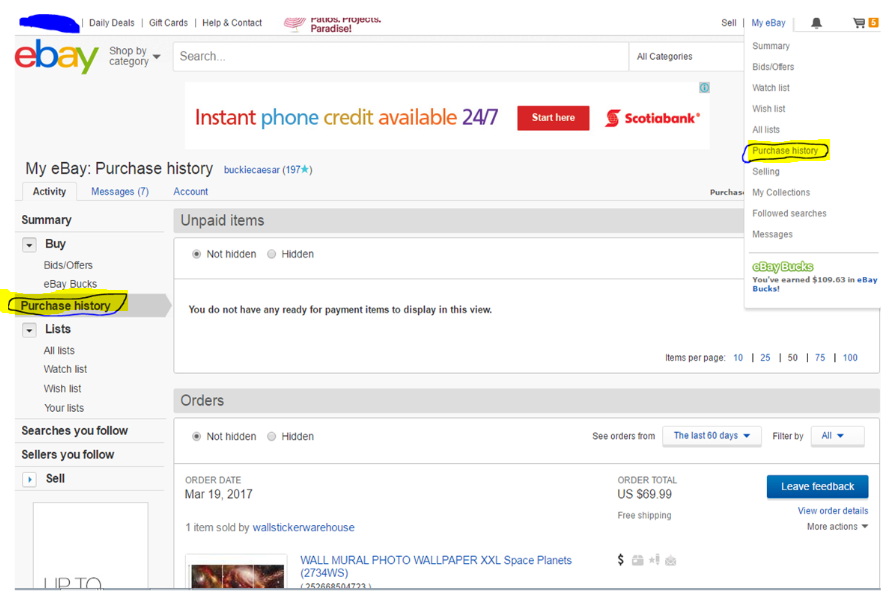
Task: Open Purchase history in left sidebar
Action: 65,306
